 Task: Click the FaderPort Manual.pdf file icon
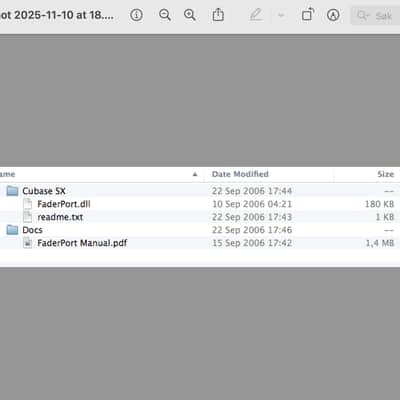click(28, 243)
